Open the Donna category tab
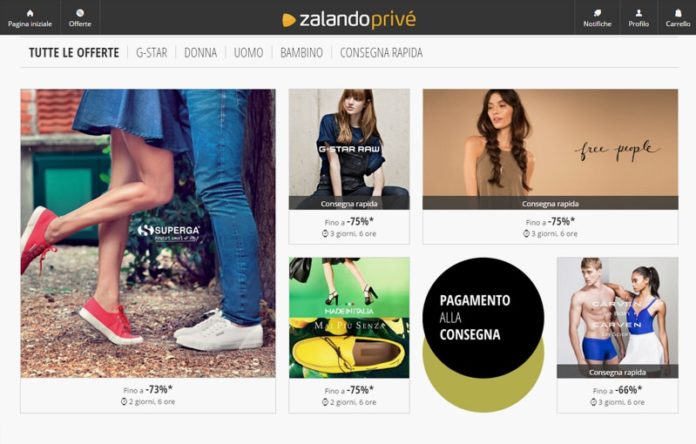Viewport: 696px width, 444px height. point(201,53)
